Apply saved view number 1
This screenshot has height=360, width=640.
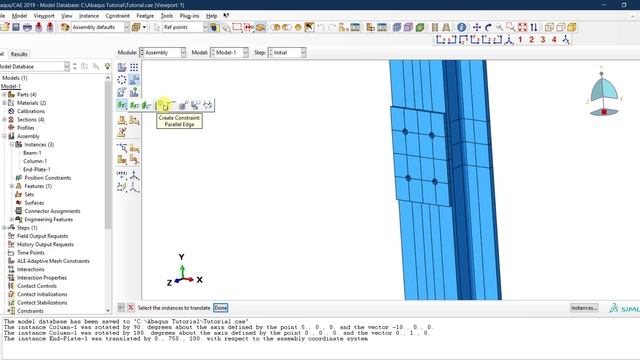coord(520,40)
